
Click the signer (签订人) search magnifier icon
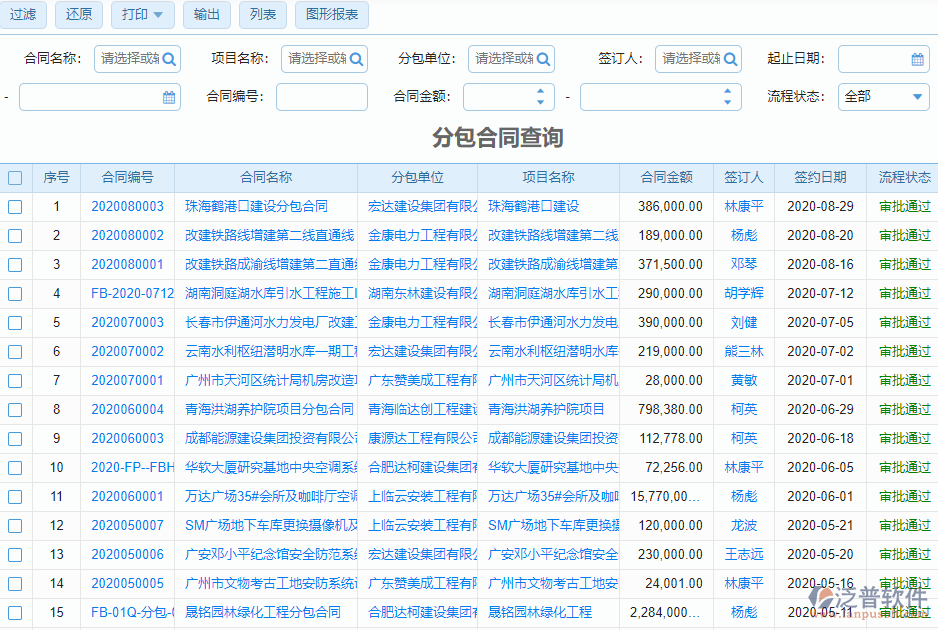click(x=731, y=59)
